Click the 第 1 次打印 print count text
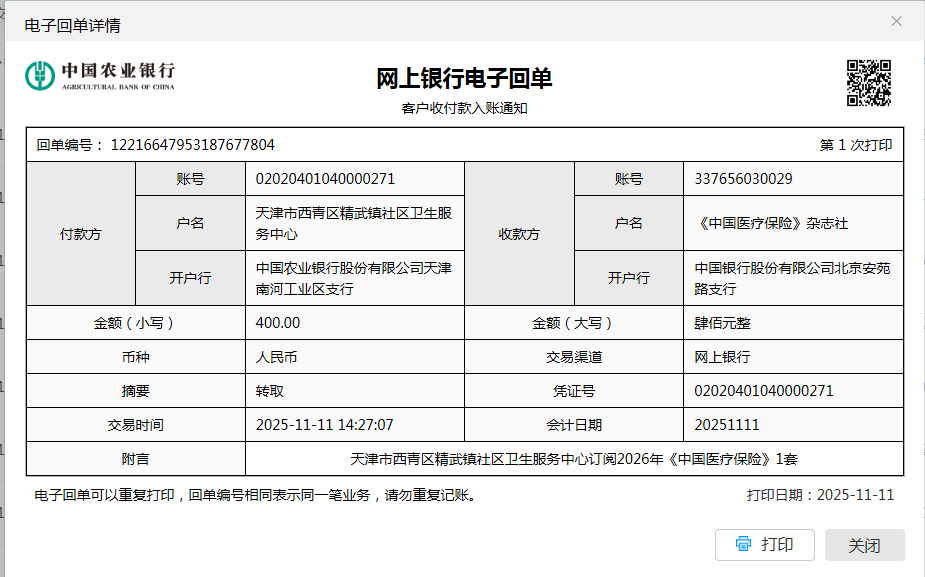Viewport: 925px width, 577px height. [x=856, y=145]
